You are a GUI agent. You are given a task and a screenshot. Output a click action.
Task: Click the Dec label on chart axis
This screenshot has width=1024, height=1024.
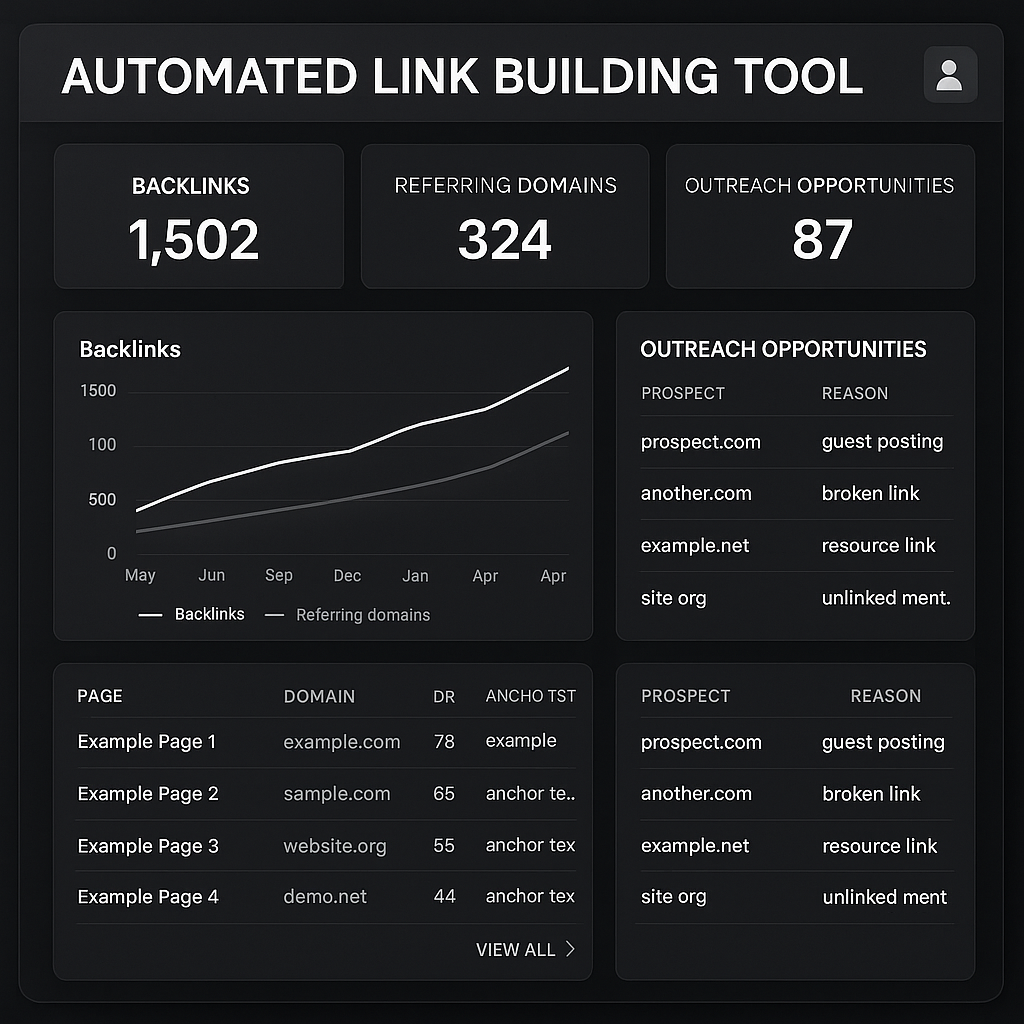pyautogui.click(x=347, y=575)
